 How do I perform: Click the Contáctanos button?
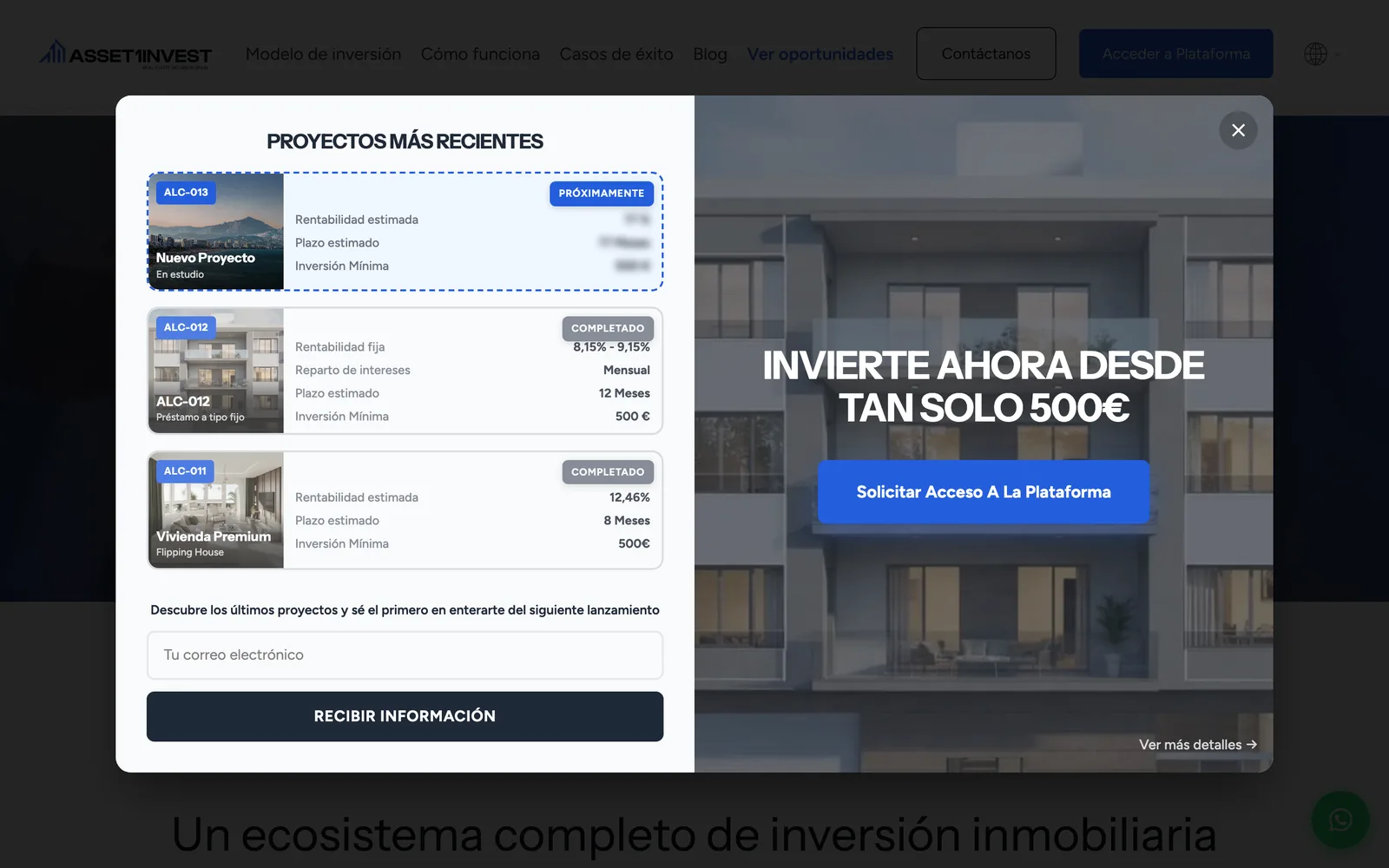point(986,54)
